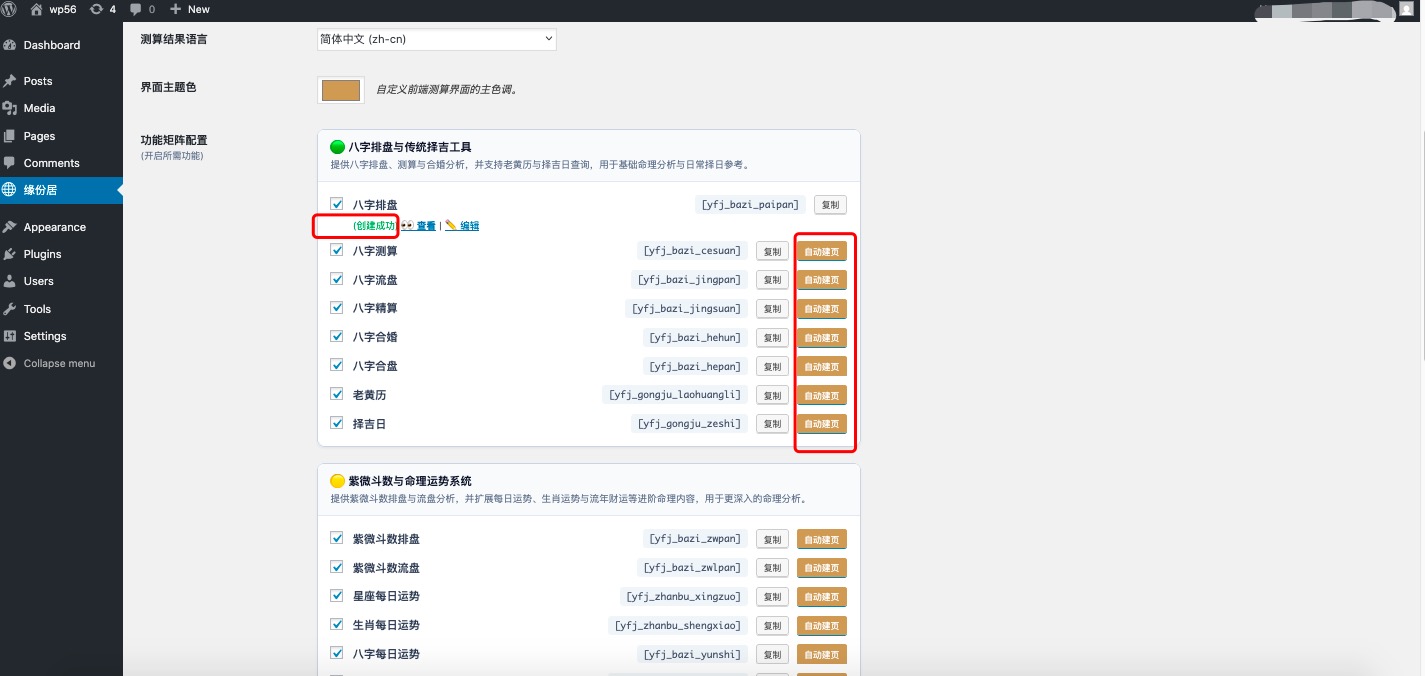Open the WordPress logo menu
This screenshot has width=1425, height=676.
click(10, 9)
